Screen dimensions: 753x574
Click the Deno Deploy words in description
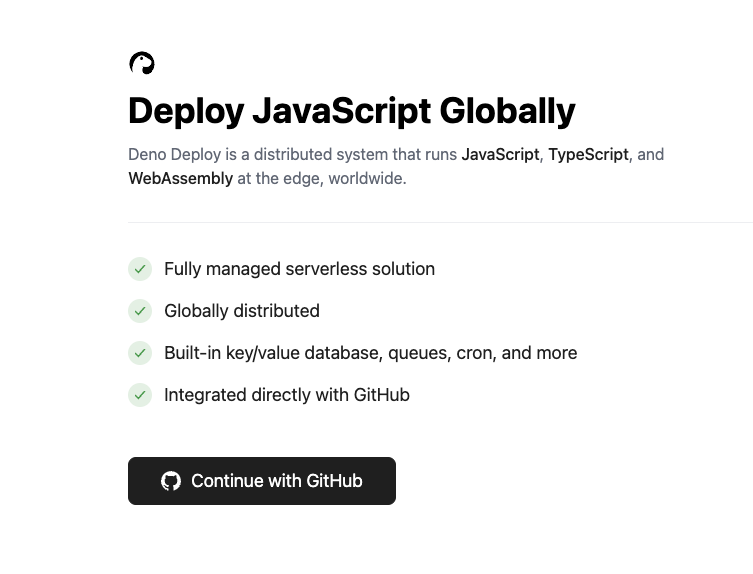175,155
